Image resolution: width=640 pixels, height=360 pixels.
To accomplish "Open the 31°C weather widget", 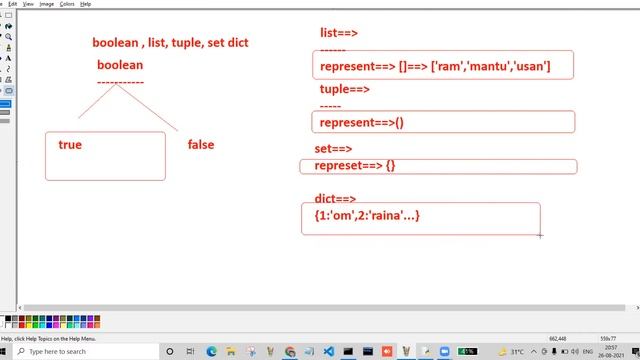I will coord(512,351).
